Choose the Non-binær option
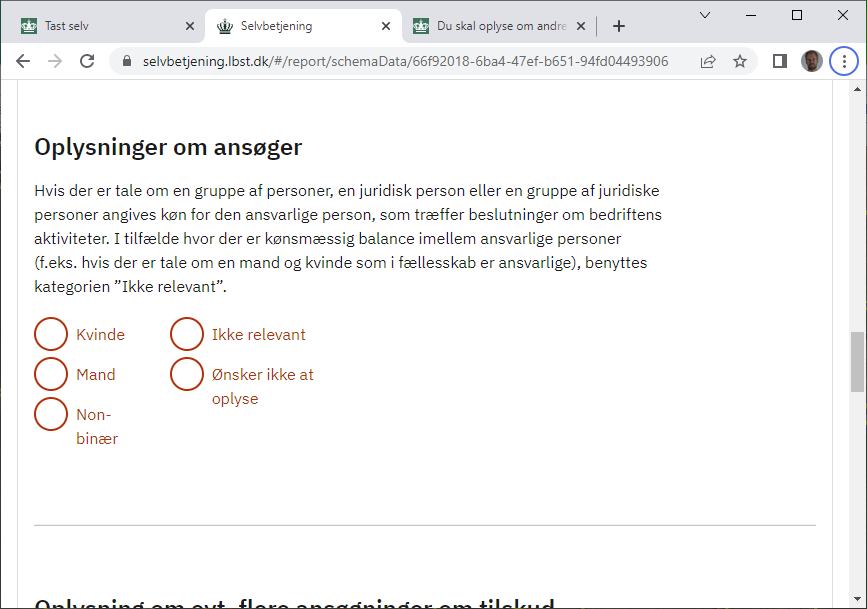This screenshot has width=867, height=609. (51, 414)
